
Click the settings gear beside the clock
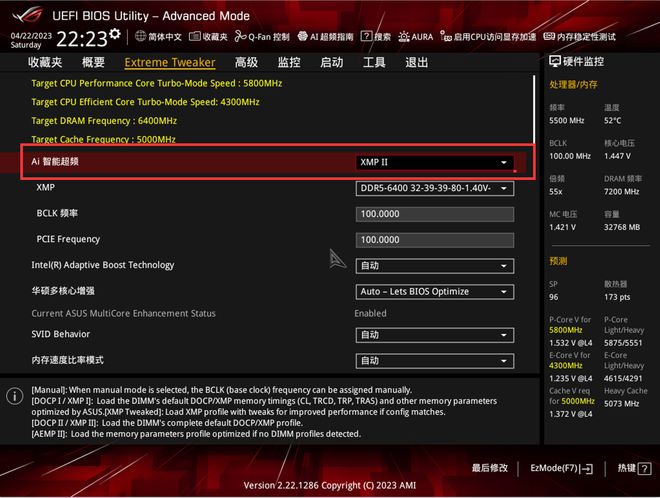tap(115, 34)
